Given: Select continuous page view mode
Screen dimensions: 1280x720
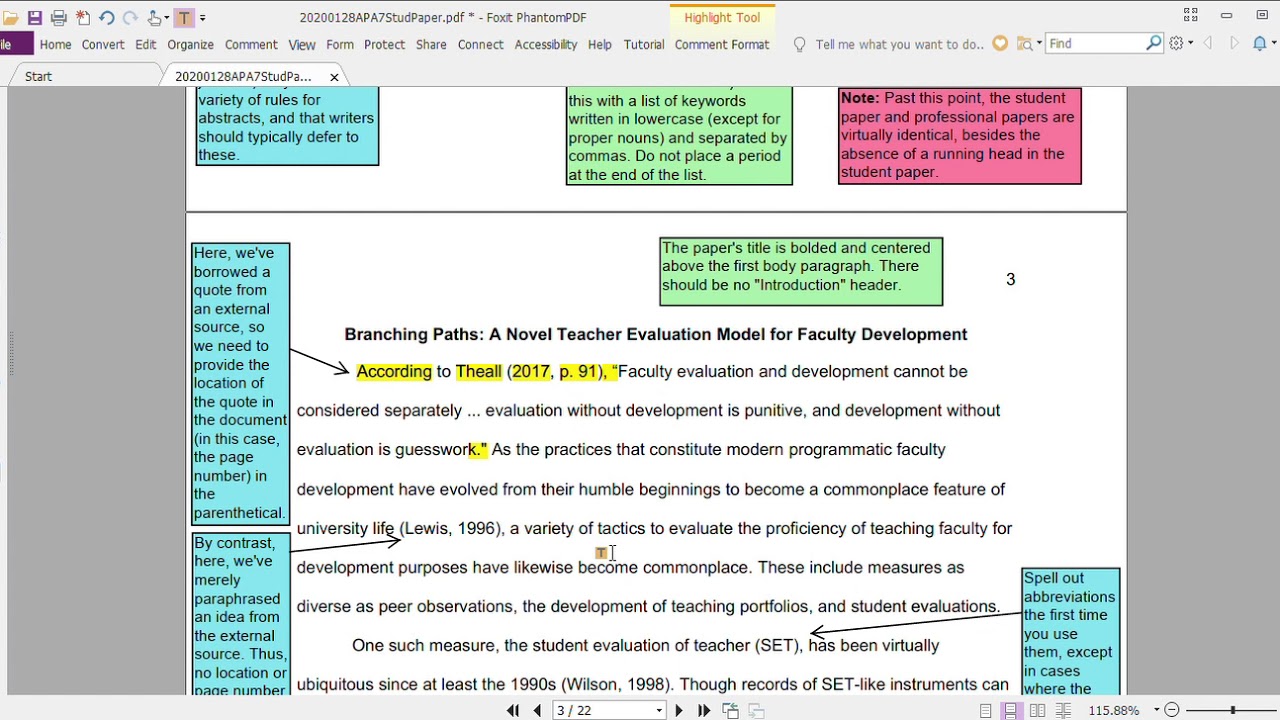Looking at the screenshot, I should coord(1011,710).
